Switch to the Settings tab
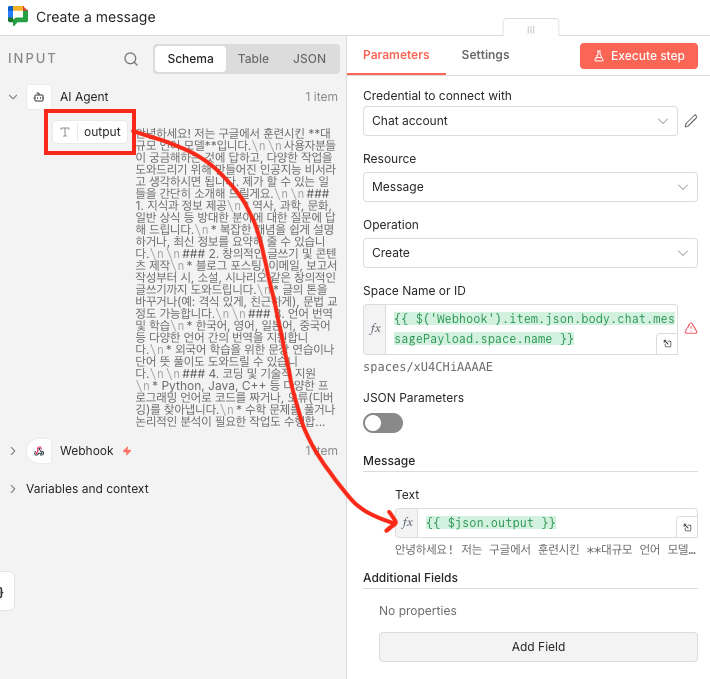The height and width of the screenshot is (679, 710). [x=485, y=55]
